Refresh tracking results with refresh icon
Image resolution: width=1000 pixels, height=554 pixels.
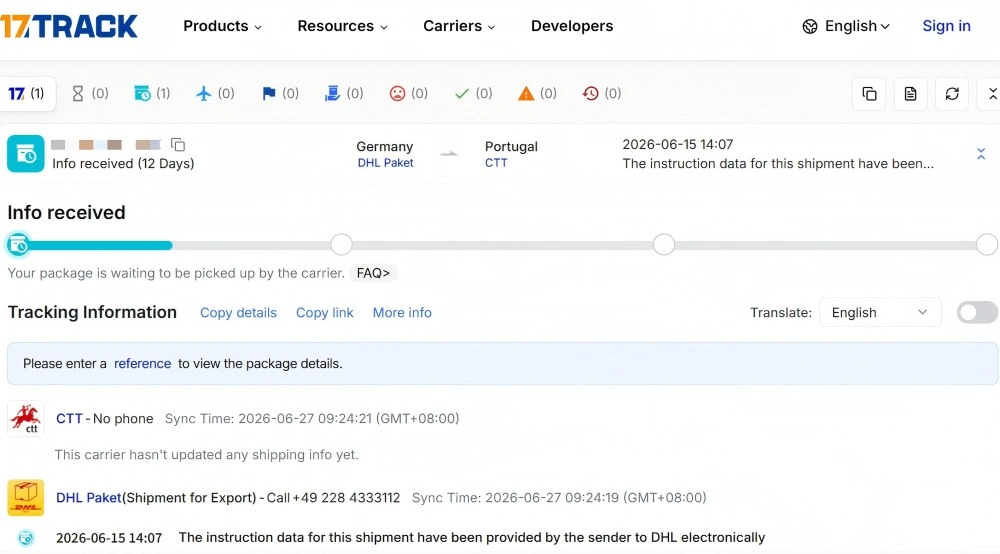952,94
